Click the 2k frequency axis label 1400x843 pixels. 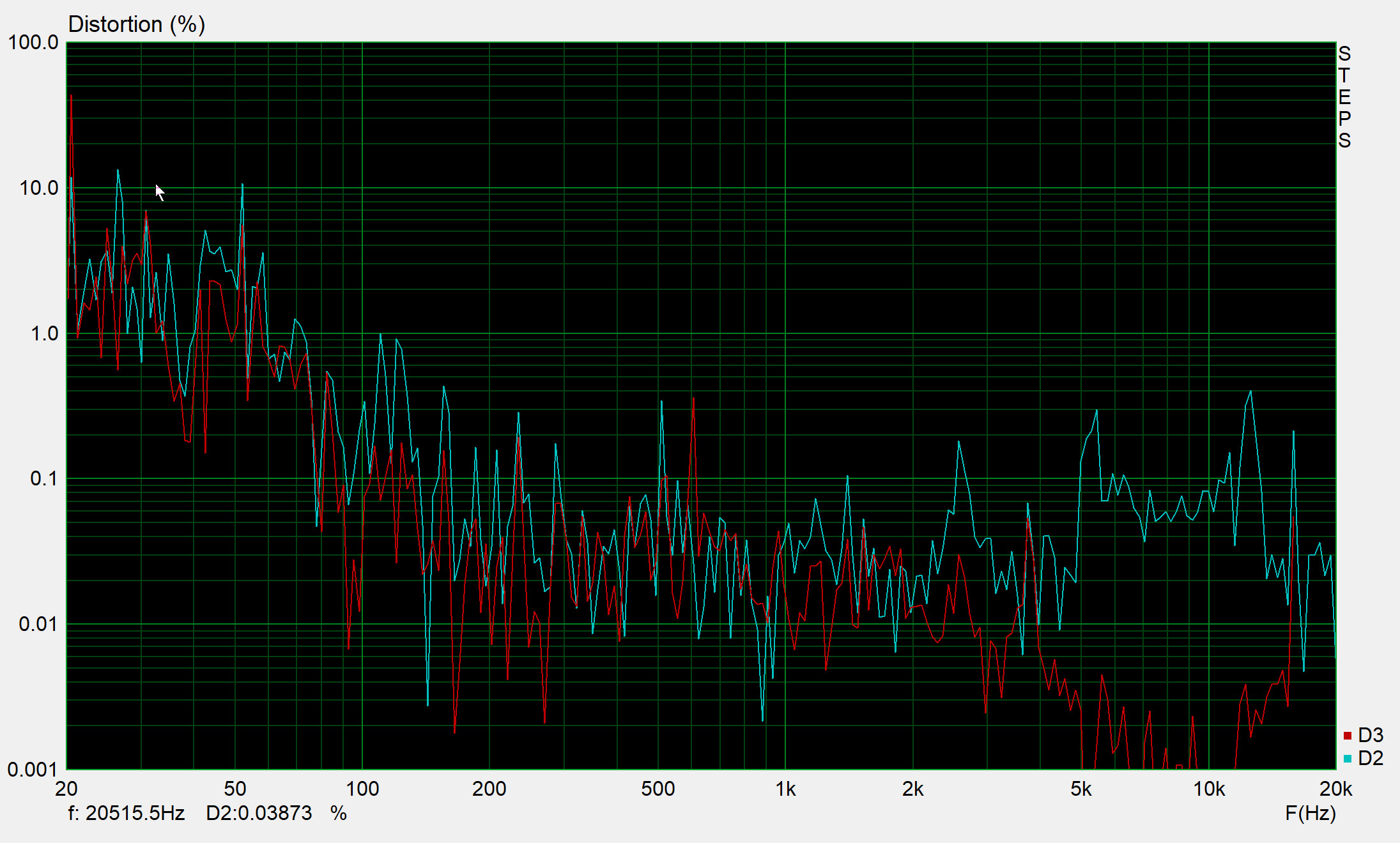pyautogui.click(x=913, y=789)
